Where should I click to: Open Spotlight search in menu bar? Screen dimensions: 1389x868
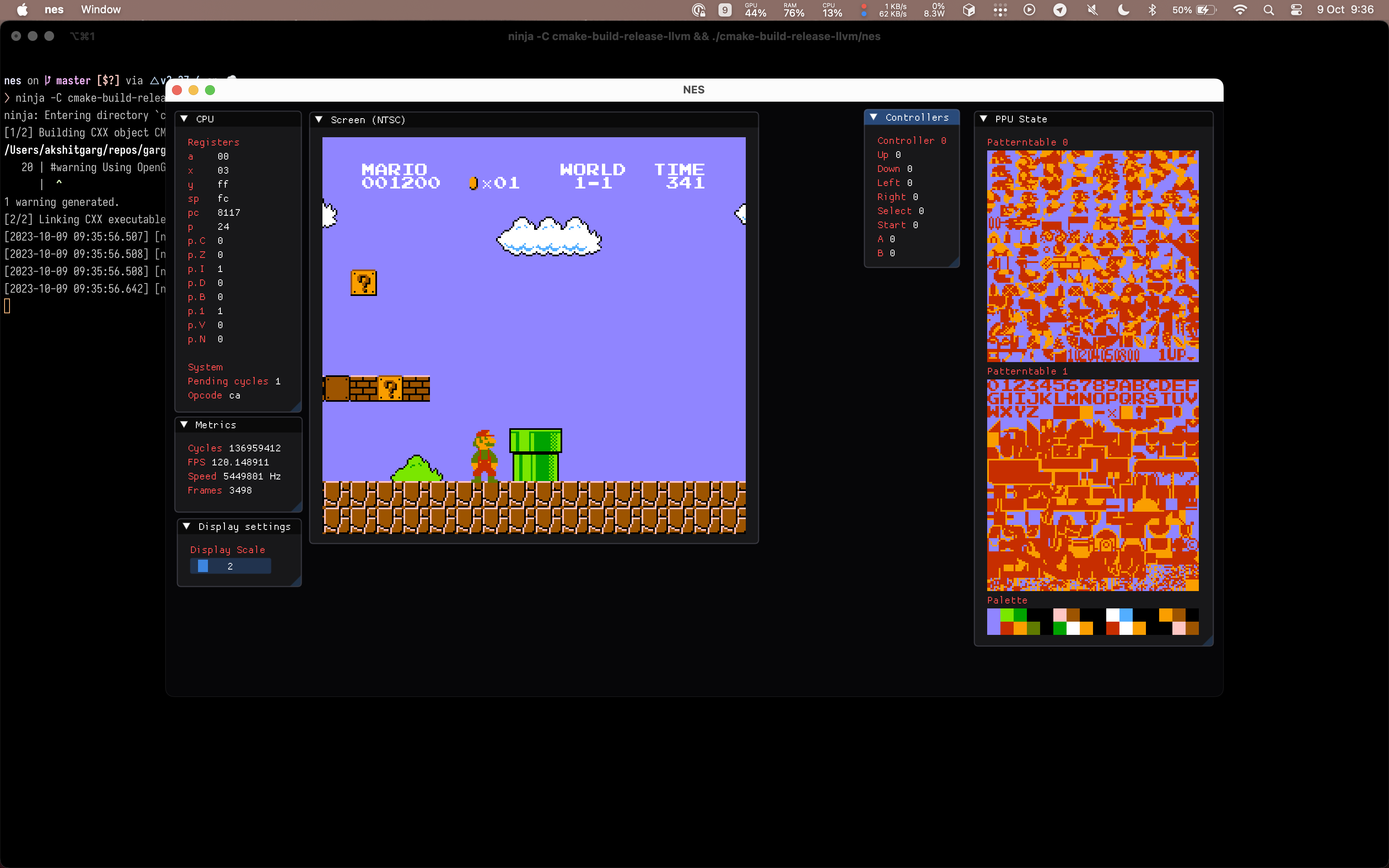(1268, 10)
